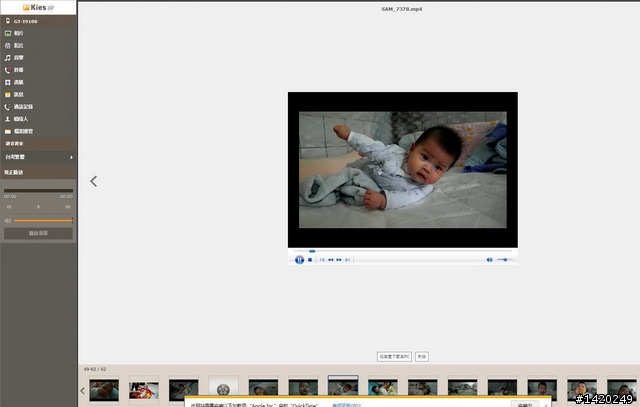Rewind the video in the player
The image size is (640, 407).
pyautogui.click(x=331, y=260)
